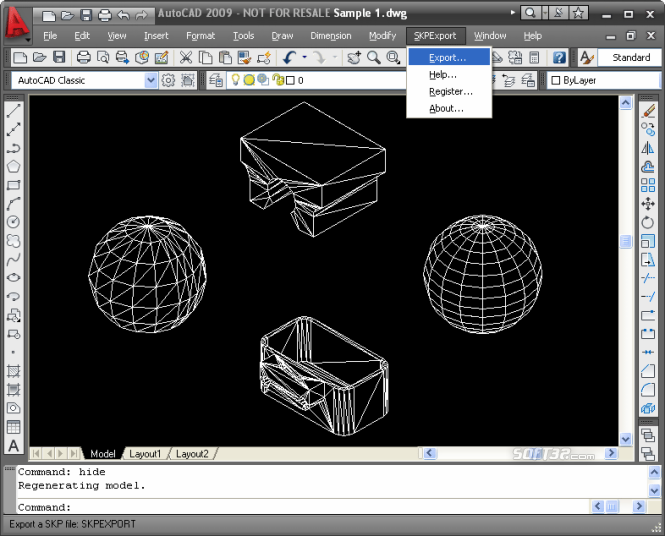The width and height of the screenshot is (665, 536).
Task: Click the command window scroll up arrow
Action: coord(654,472)
